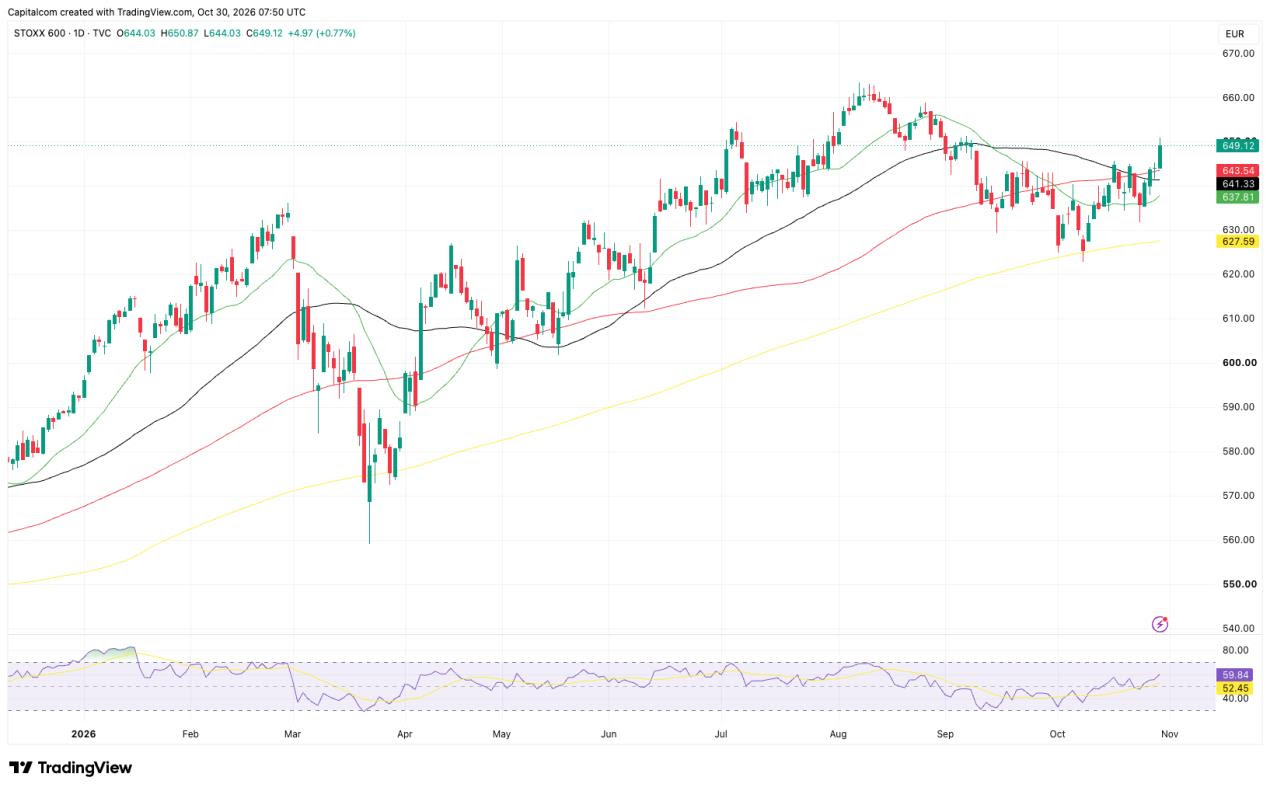Image resolution: width=1270 pixels, height=791 pixels.
Task: Select the STOXX 600 symbol legend title
Action: 40,33
